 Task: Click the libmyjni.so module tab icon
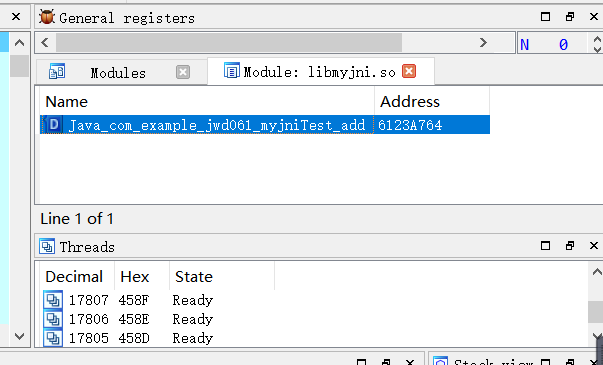tap(232, 70)
